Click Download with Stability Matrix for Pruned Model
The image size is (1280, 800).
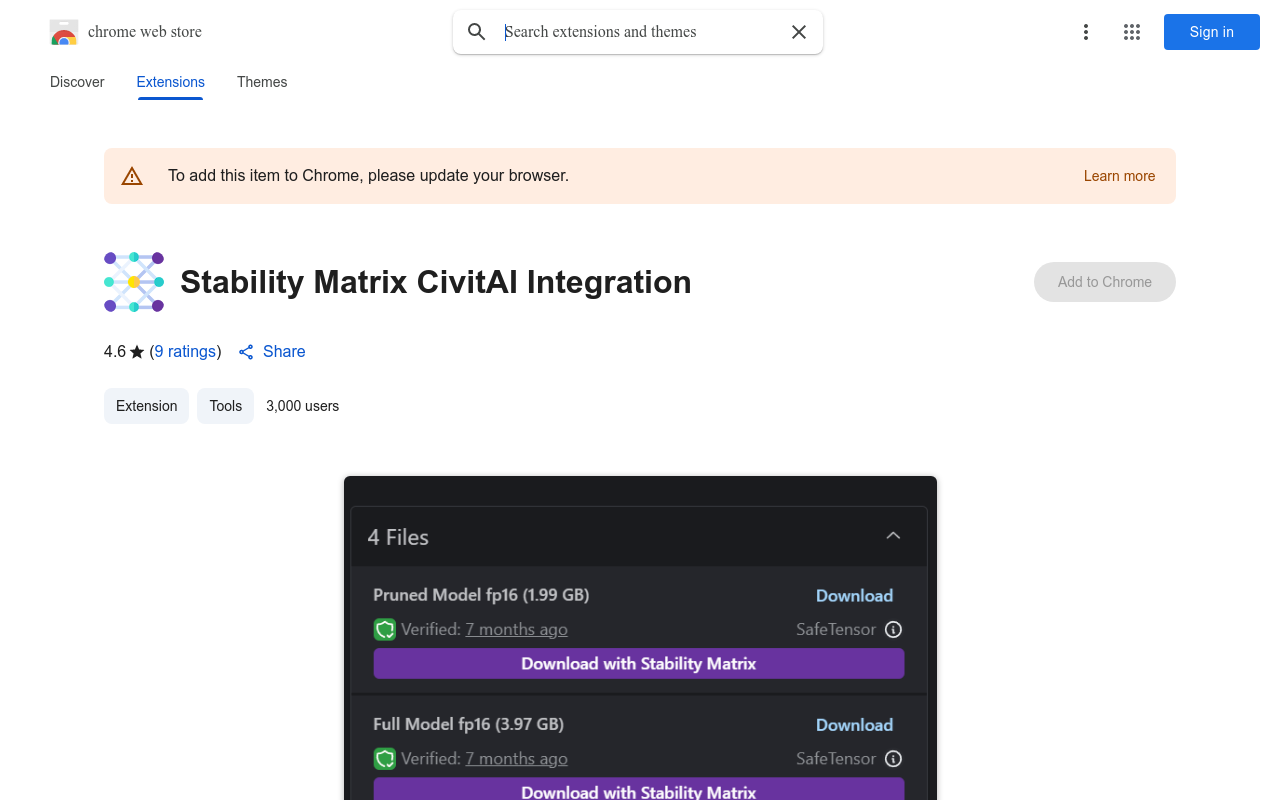click(x=639, y=664)
